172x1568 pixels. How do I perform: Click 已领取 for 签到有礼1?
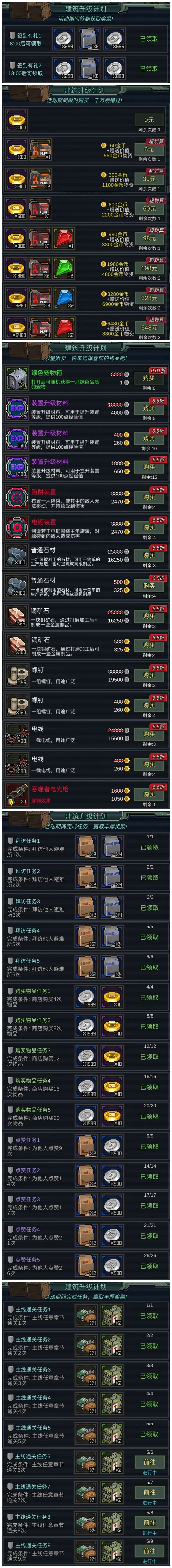[x=149, y=38]
